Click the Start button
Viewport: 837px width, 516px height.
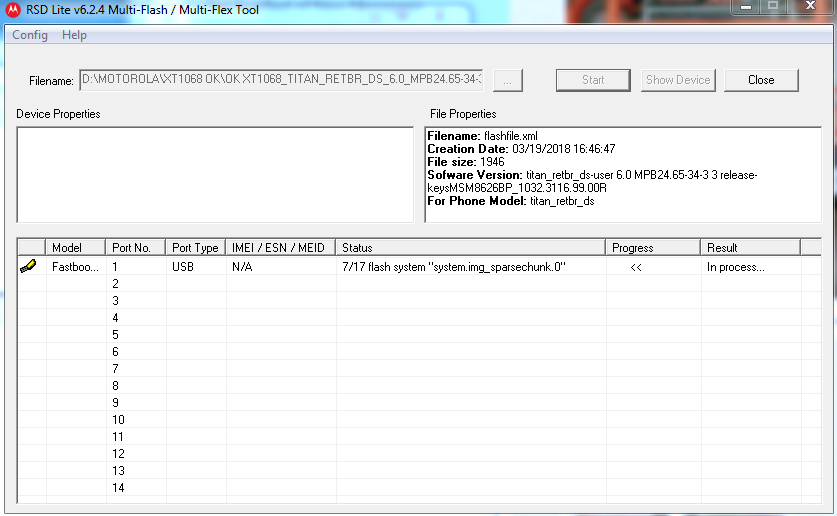(x=593, y=80)
